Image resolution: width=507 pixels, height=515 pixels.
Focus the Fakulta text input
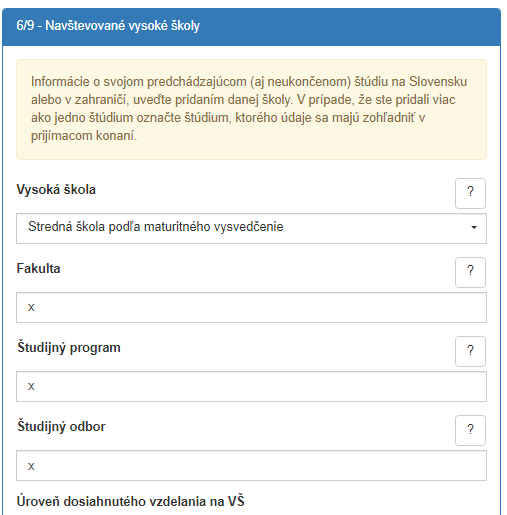(251, 307)
